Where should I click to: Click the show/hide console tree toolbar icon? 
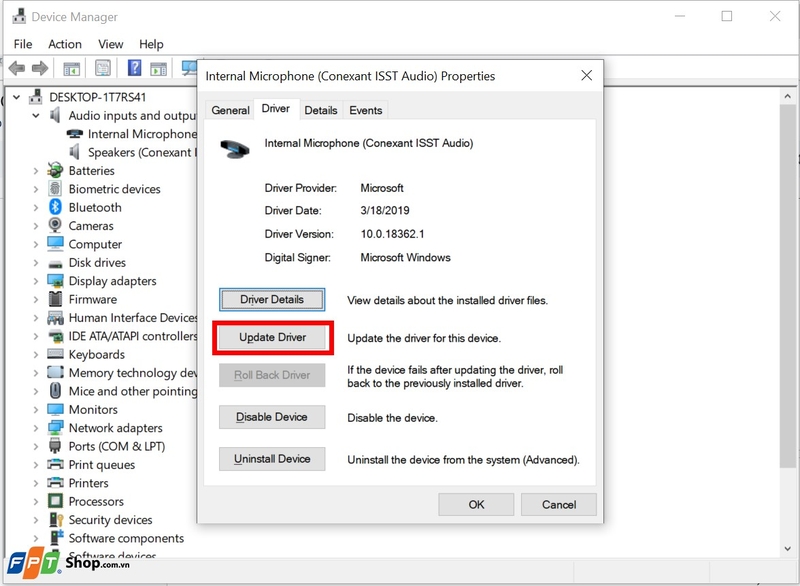pos(71,68)
